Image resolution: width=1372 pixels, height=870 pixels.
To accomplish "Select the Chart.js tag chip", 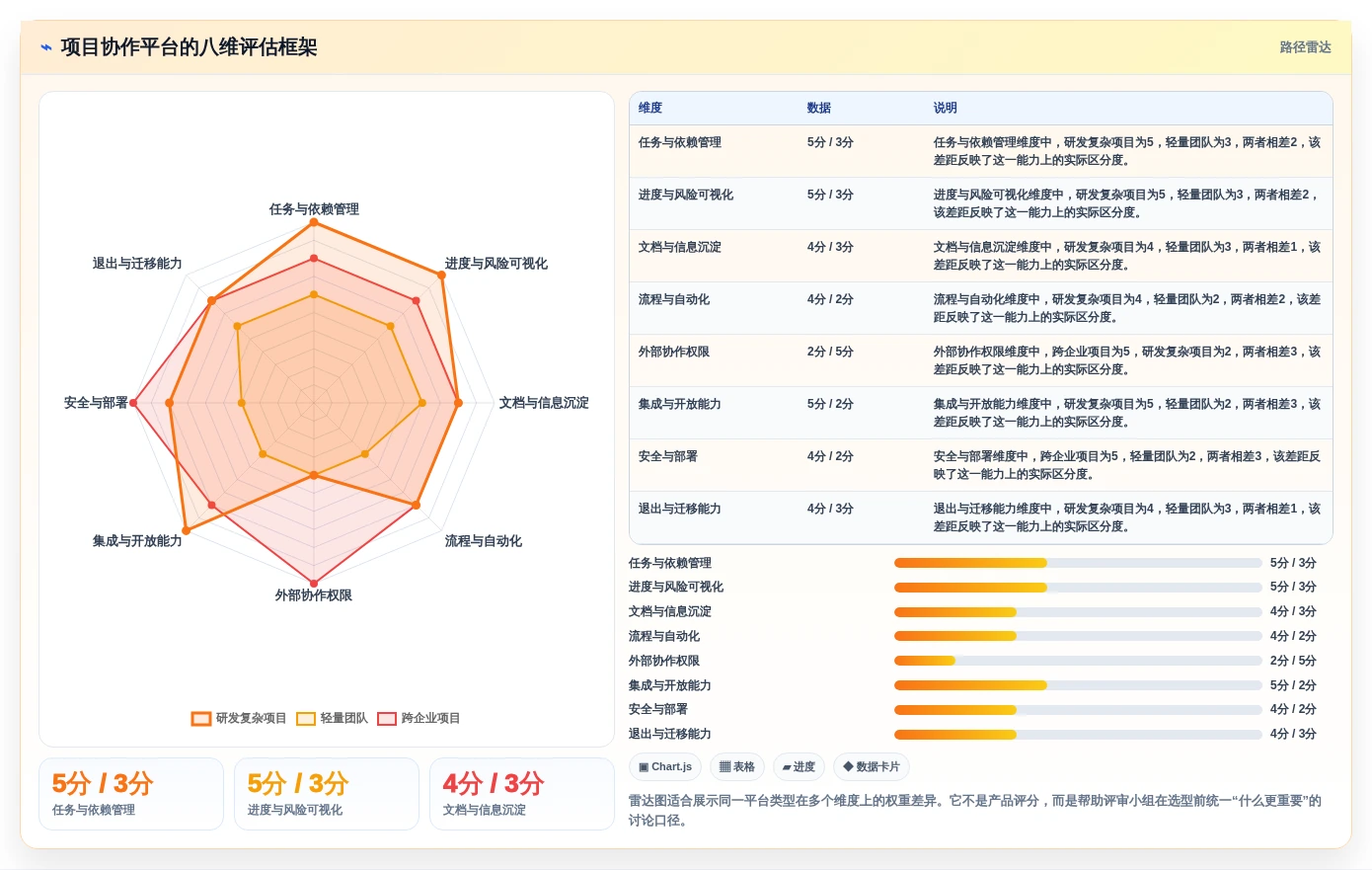I will (665, 767).
